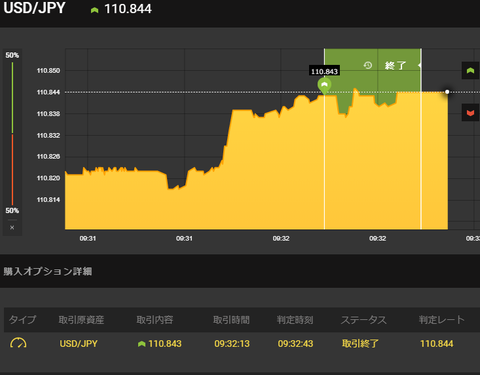Click the green up-arrow HIGH button

click(x=470, y=71)
